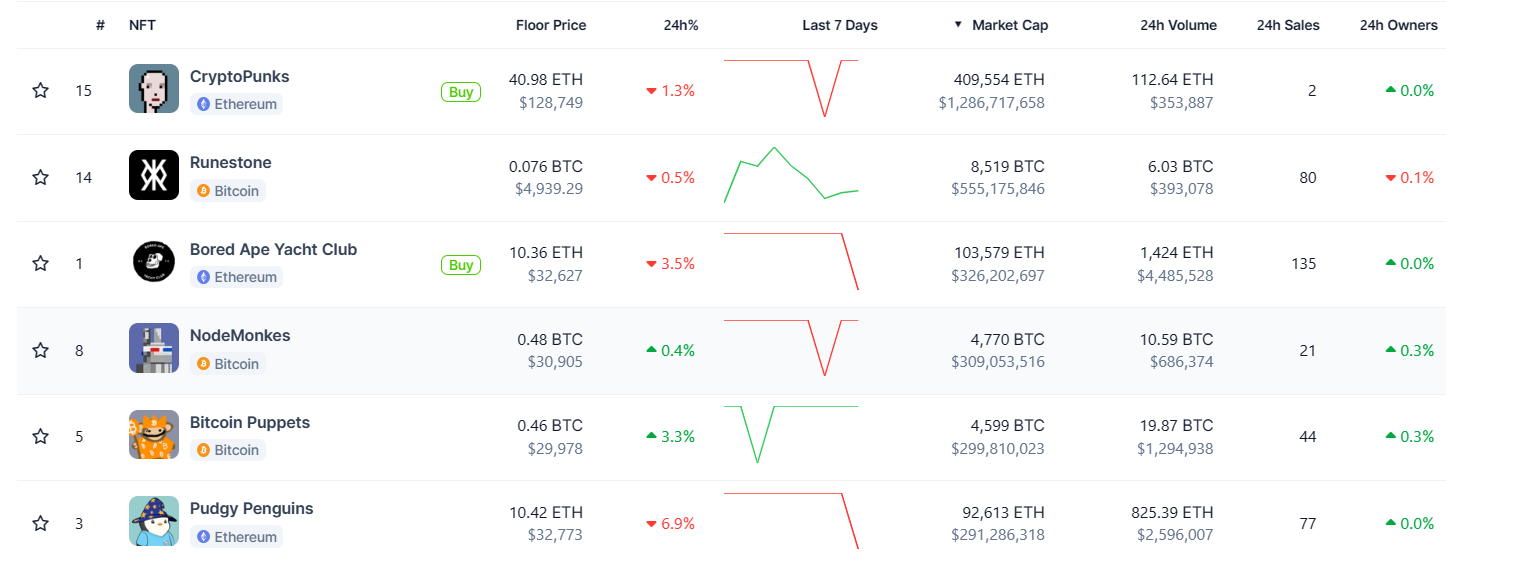Click the Bitcoin Puppets avatar icon
This screenshot has width=1536, height=563.
154,435
